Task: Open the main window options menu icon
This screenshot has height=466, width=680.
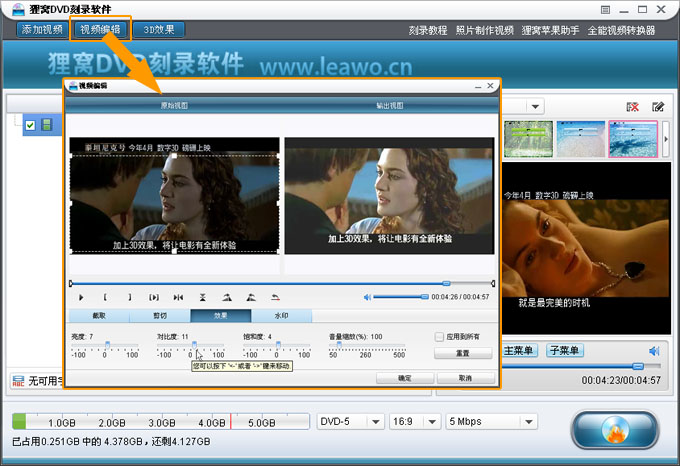Action: pos(605,10)
